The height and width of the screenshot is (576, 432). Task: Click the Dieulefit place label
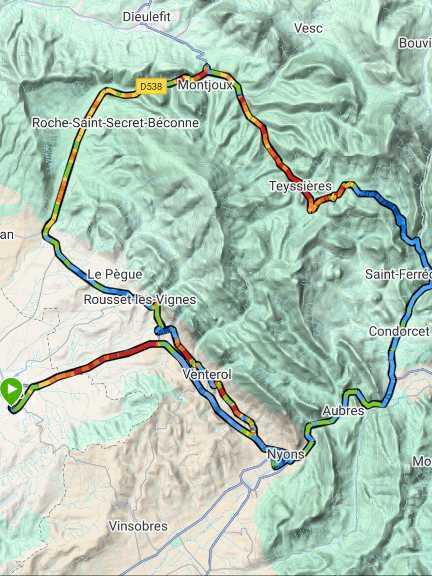click(147, 17)
